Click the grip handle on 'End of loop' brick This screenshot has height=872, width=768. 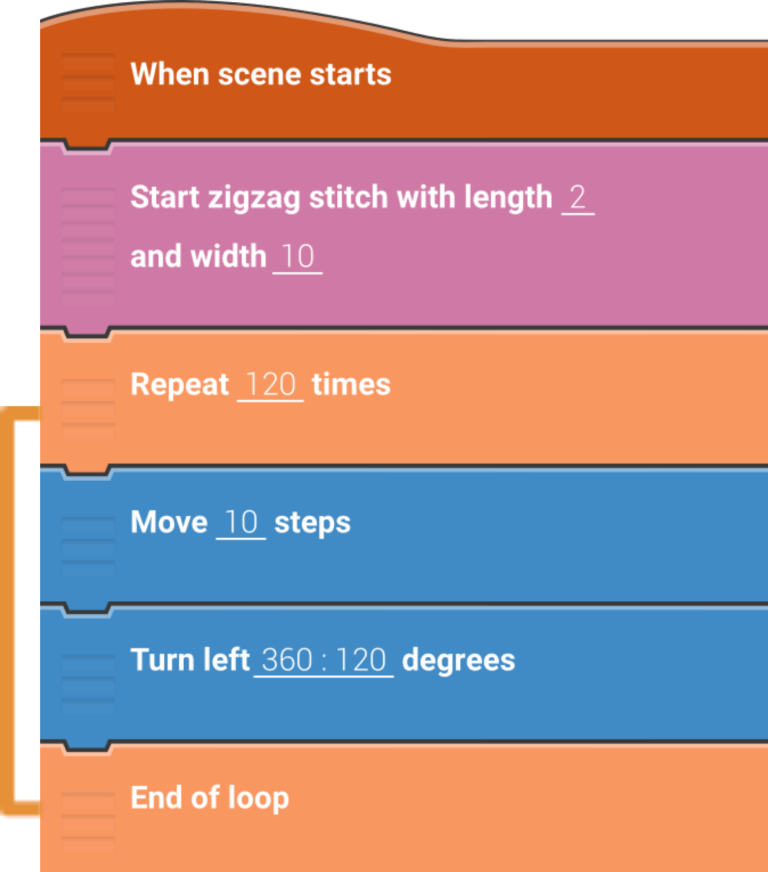tap(88, 815)
